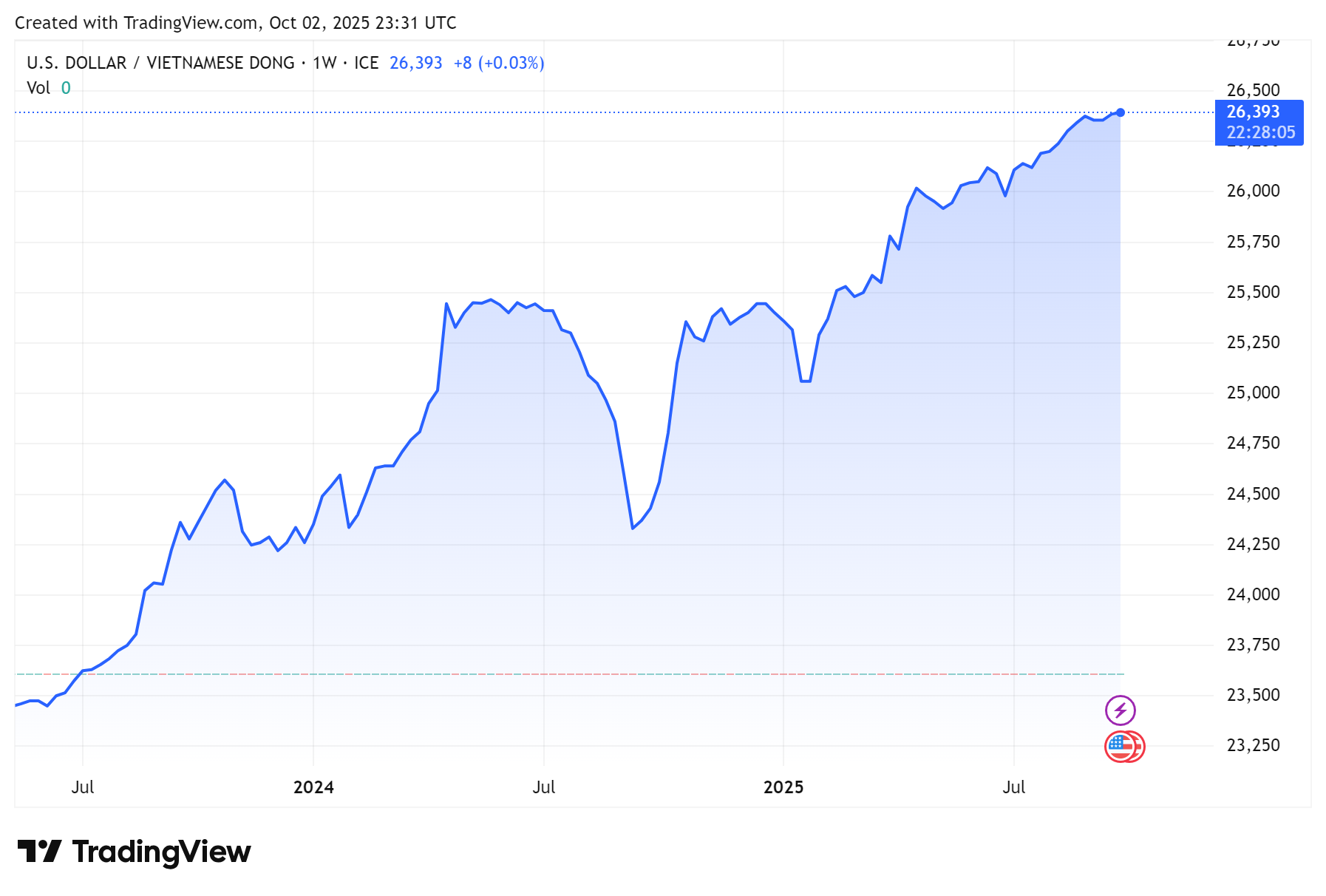Click the teal Vol value in the legend
Viewport: 1326px width, 896px height.
click(x=67, y=87)
